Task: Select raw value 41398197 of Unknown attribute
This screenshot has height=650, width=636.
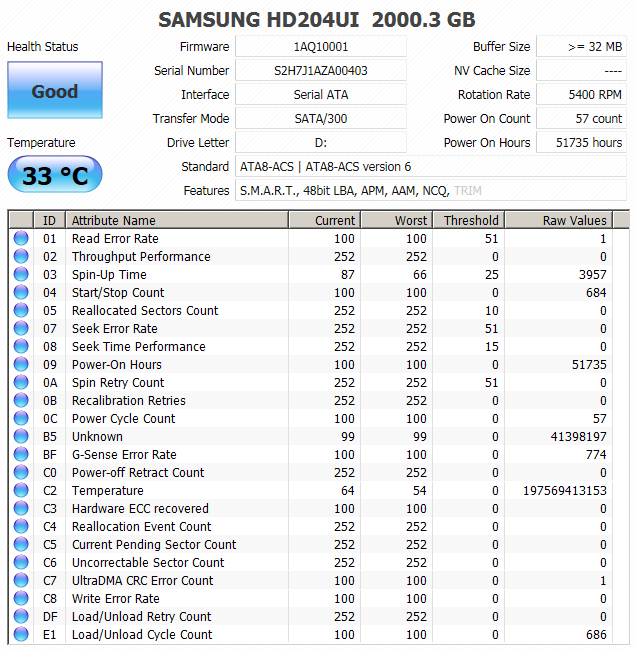Action: click(x=578, y=436)
